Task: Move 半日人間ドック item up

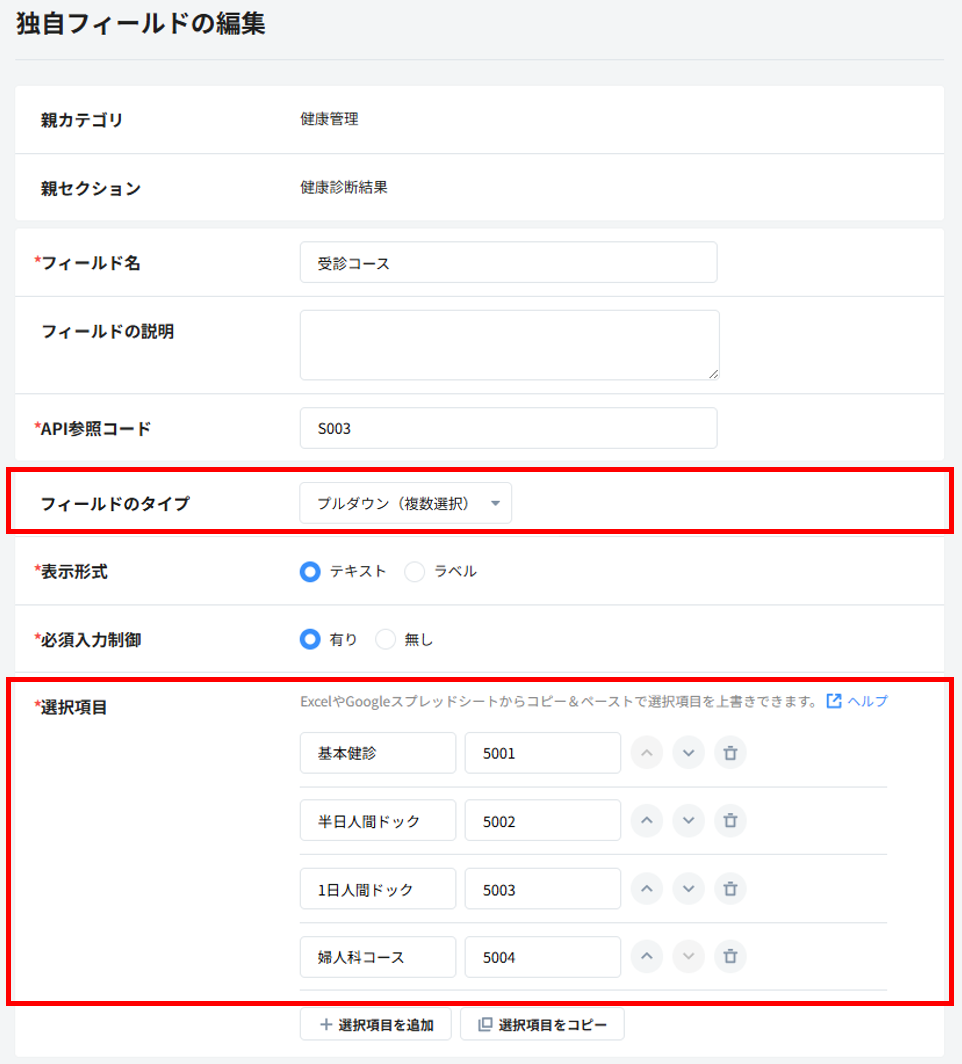Action: point(647,820)
